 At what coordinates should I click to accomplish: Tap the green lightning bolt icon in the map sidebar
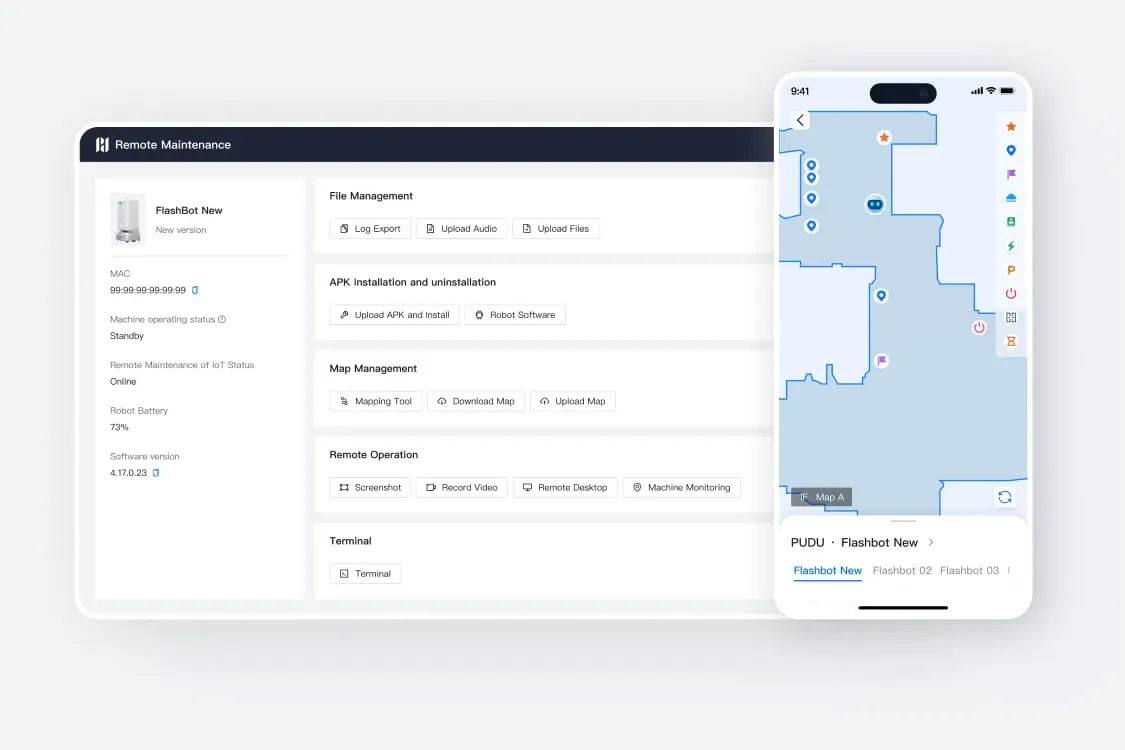click(x=1011, y=246)
